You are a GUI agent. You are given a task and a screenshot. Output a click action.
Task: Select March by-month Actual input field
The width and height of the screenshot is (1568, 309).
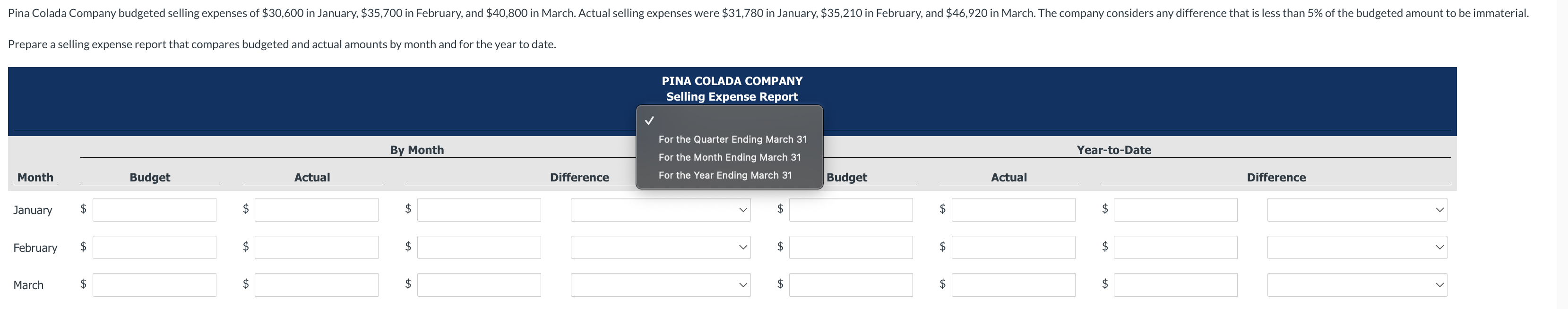317,285
